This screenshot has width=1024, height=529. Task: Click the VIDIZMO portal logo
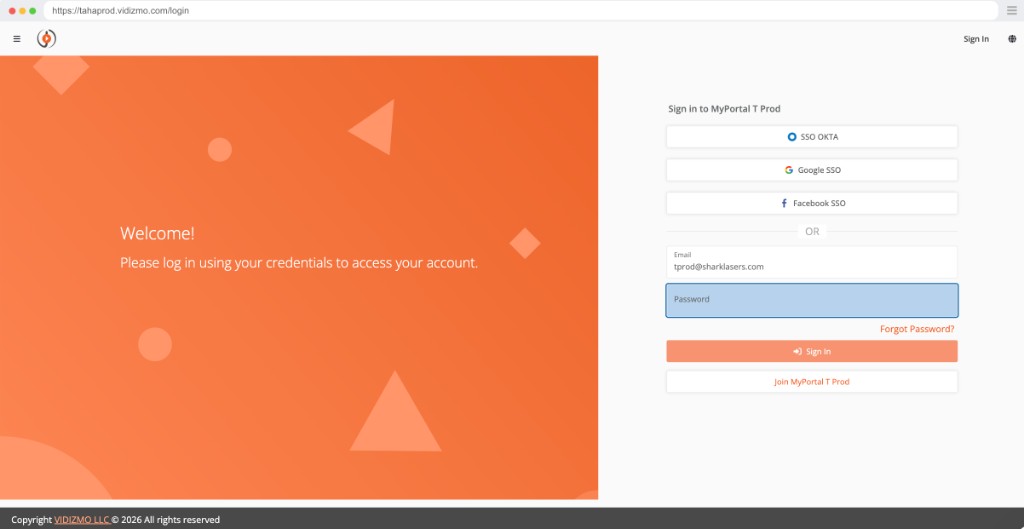pyautogui.click(x=46, y=39)
